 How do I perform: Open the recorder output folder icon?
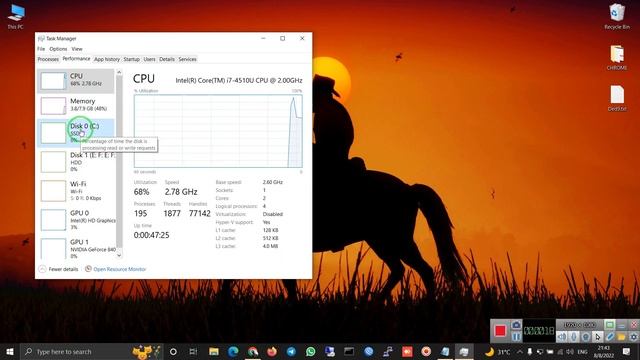coord(621,337)
